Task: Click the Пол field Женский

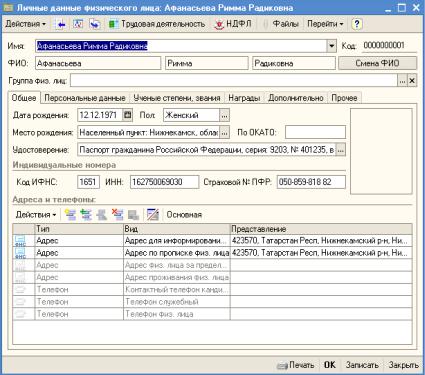Action: 192,115
